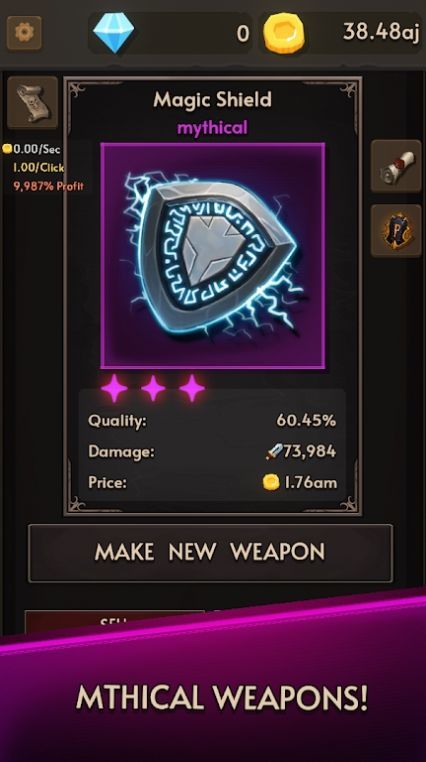Viewport: 426px width, 762px height.
Task: Open the rolled scroll with red seal
Action: pos(396,166)
